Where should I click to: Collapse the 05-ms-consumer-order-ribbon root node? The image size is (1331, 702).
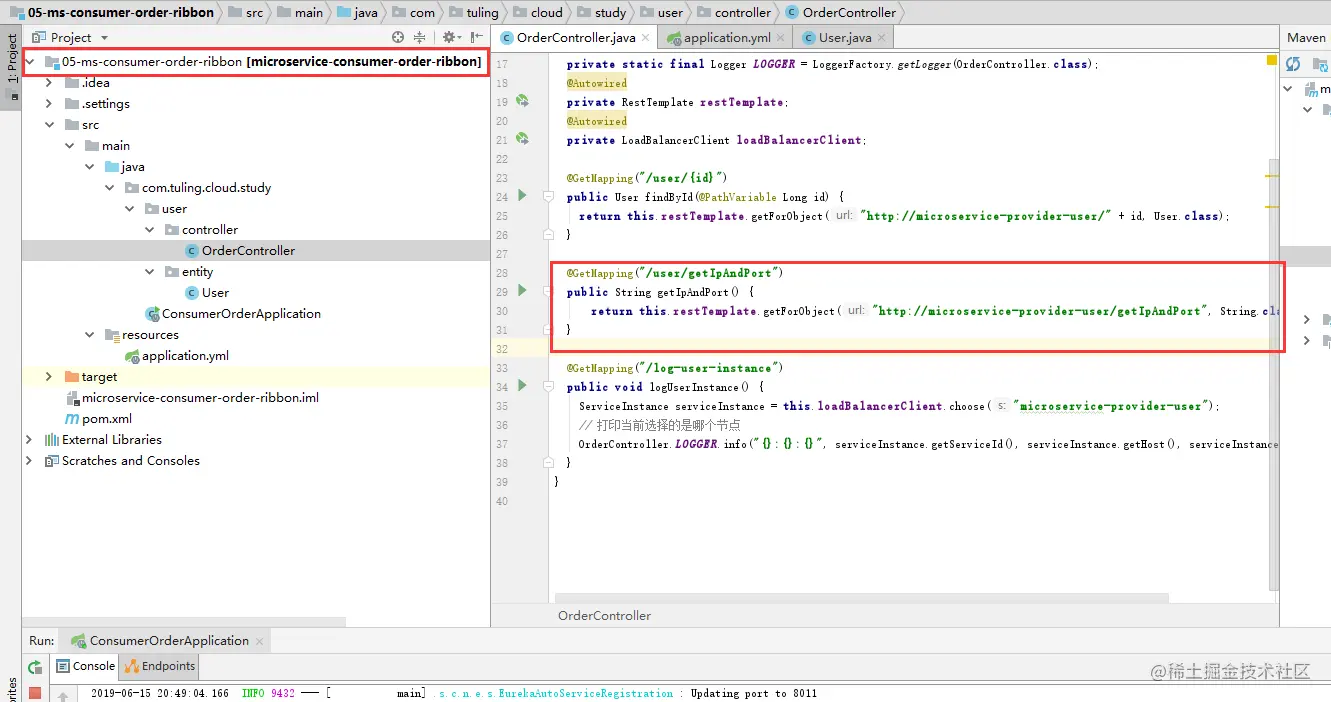coord(30,62)
